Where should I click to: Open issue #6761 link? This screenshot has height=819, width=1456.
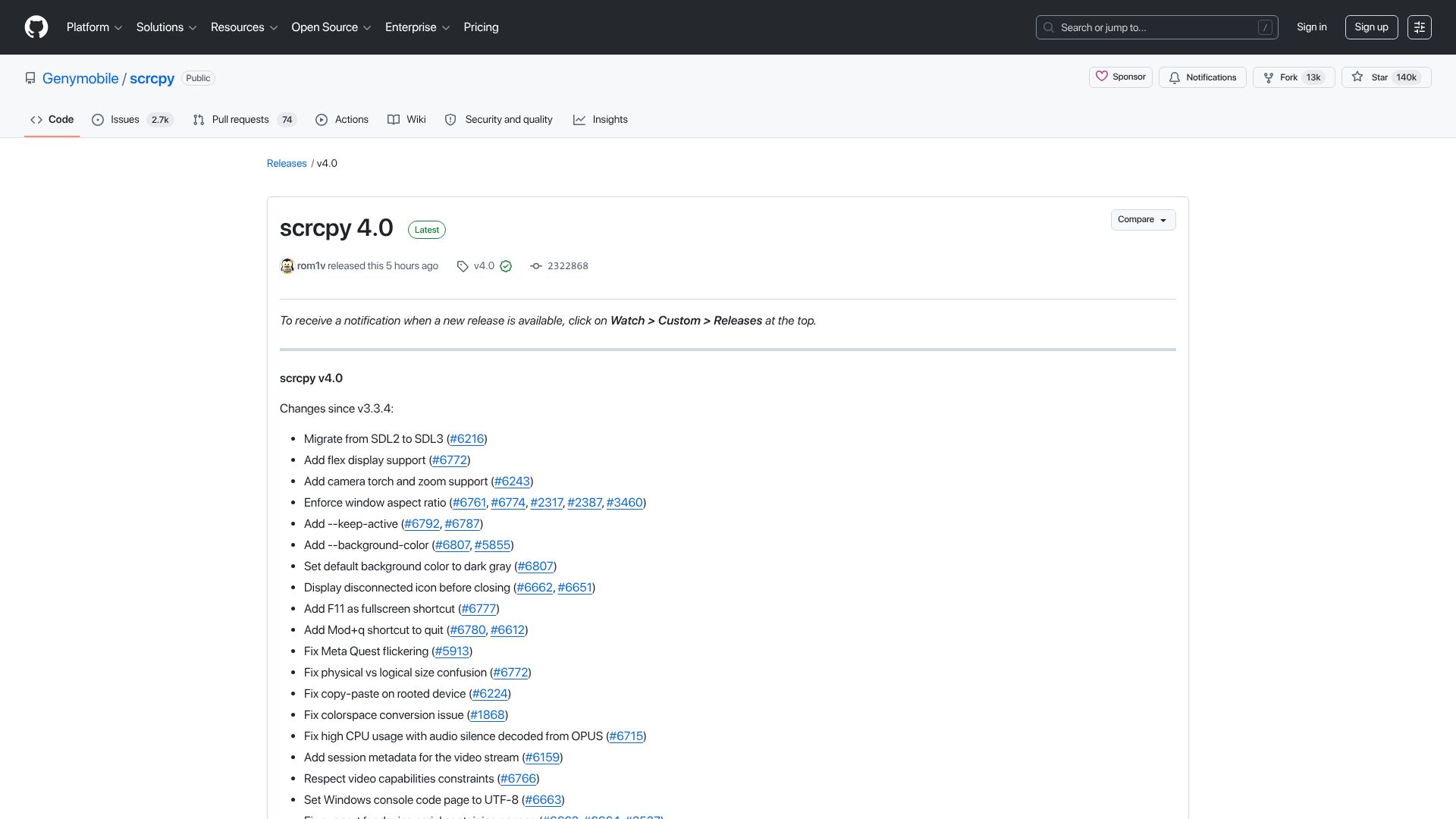pos(469,503)
